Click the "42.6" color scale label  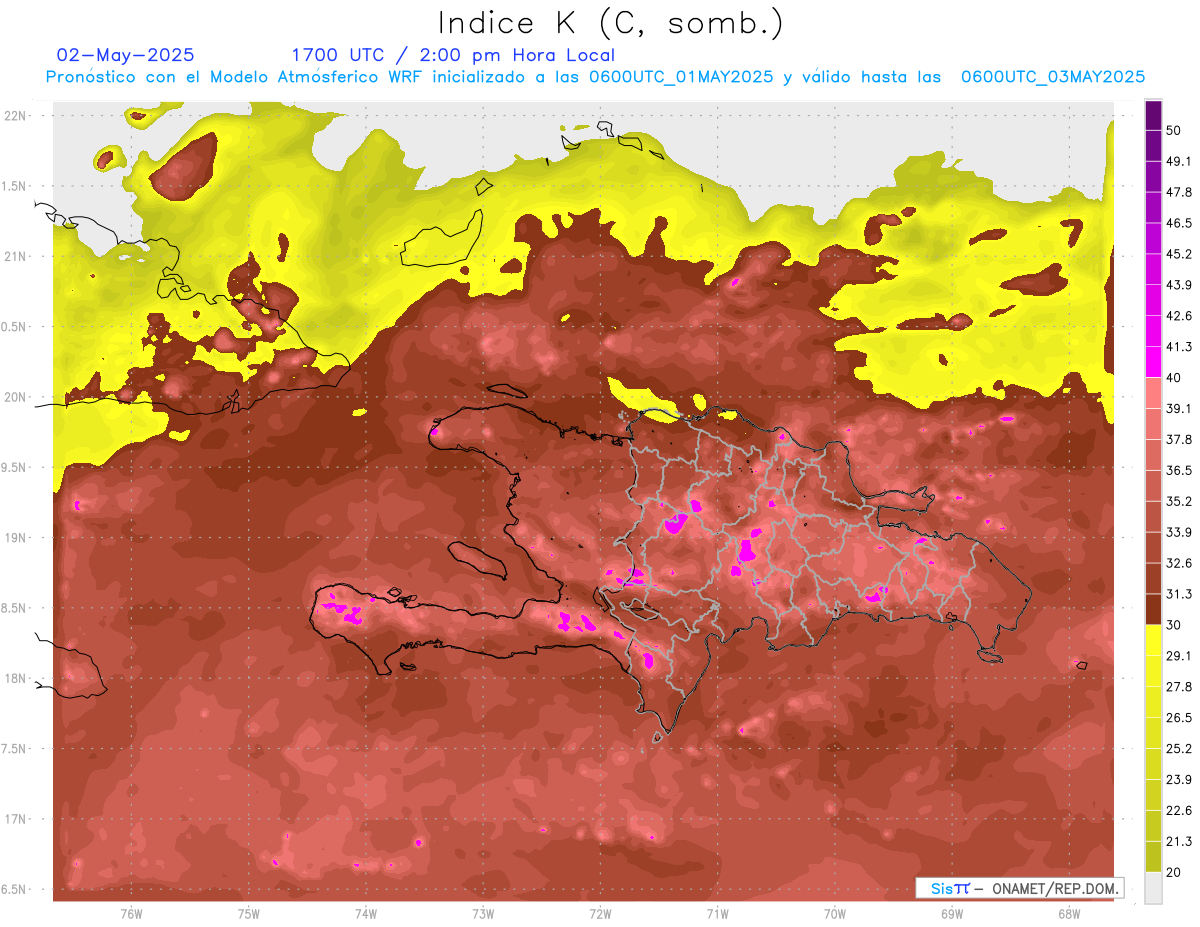(x=1179, y=315)
